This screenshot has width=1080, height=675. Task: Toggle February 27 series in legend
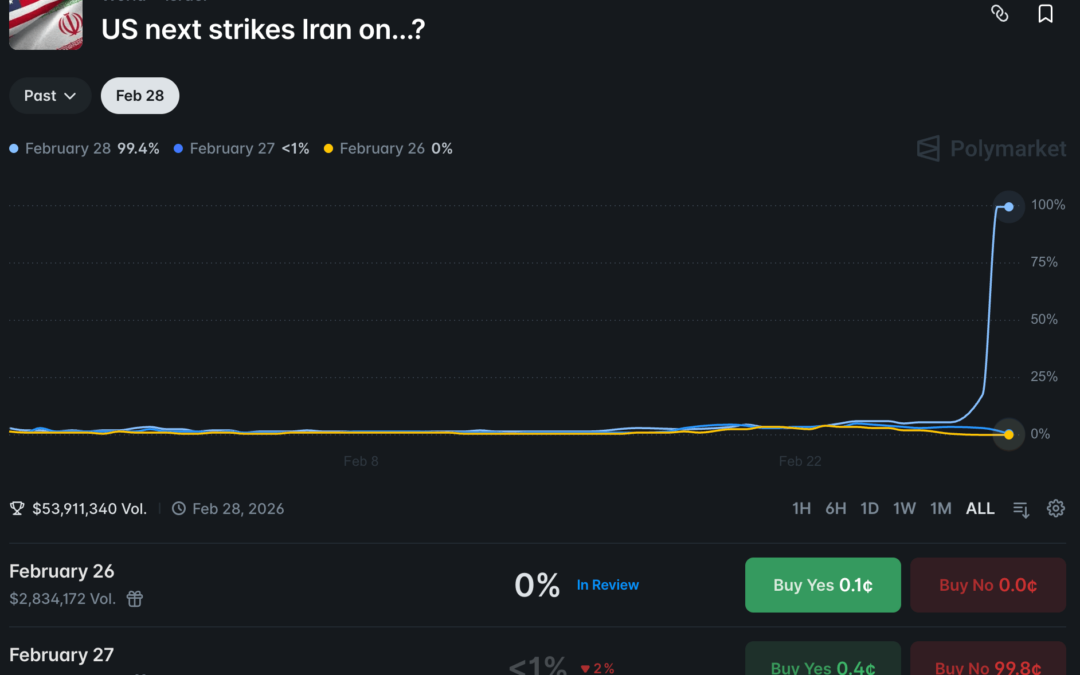pyautogui.click(x=232, y=148)
